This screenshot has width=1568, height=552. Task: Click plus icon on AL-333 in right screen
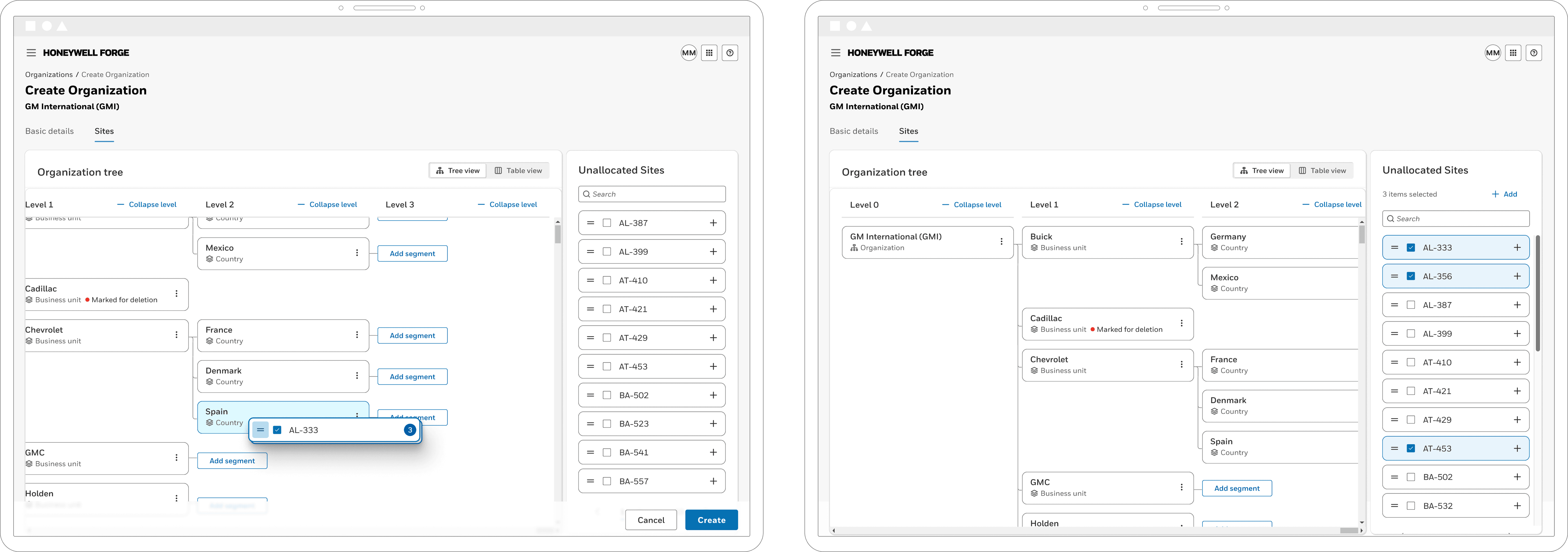1518,248
